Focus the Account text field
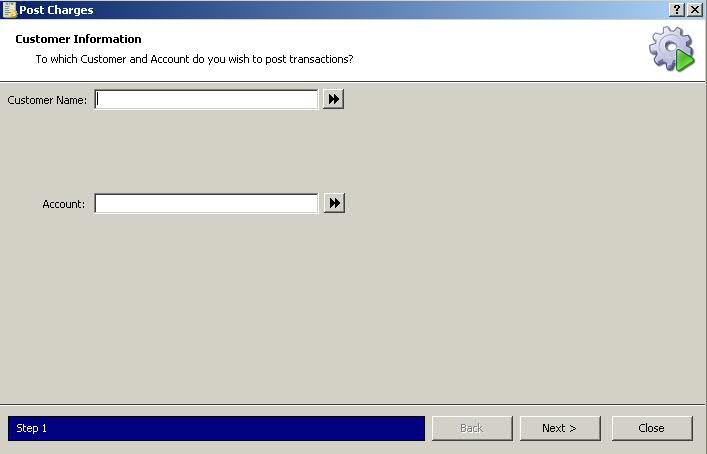Viewport: 707px width, 454px height. [206, 203]
